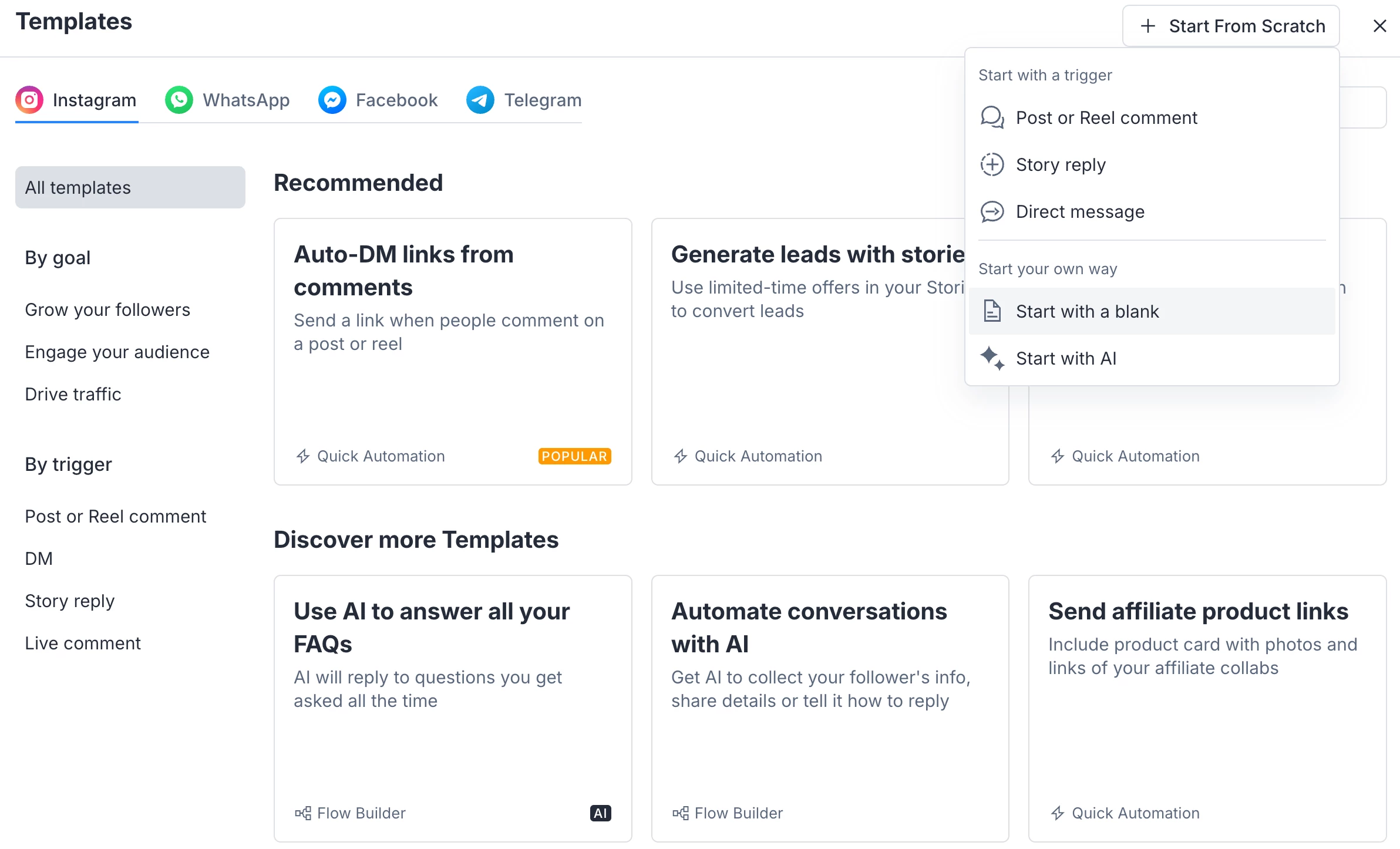
Task: Click the Direct message arrow icon
Action: coord(992,211)
